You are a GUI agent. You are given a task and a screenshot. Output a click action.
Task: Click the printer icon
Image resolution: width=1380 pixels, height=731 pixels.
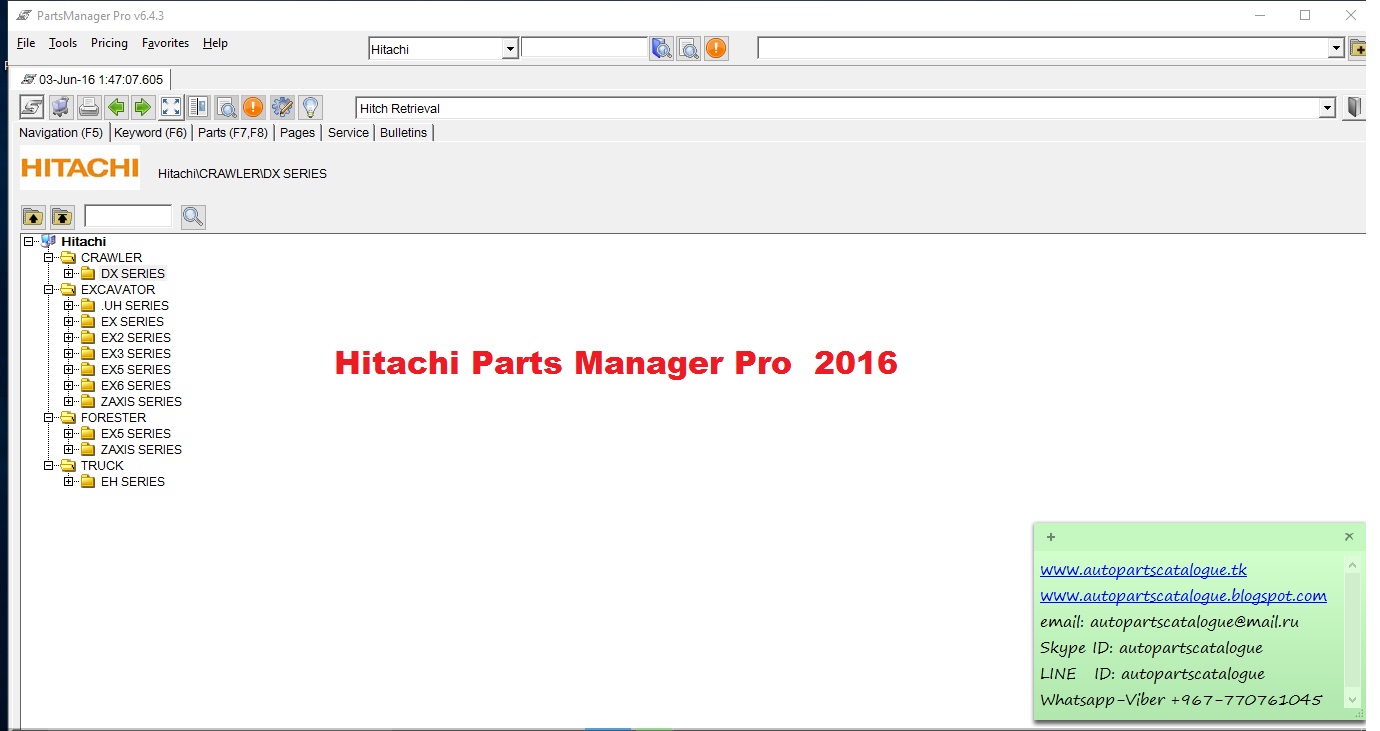[89, 107]
